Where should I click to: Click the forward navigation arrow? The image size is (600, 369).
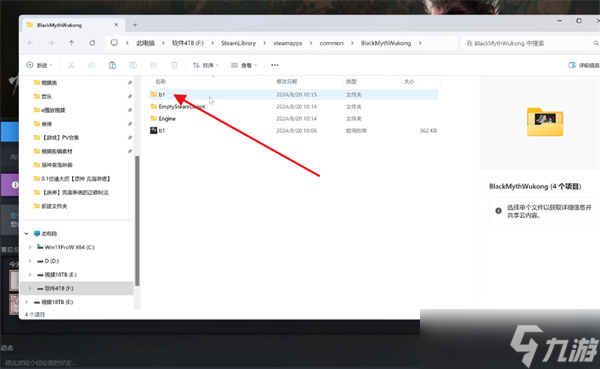[51, 43]
